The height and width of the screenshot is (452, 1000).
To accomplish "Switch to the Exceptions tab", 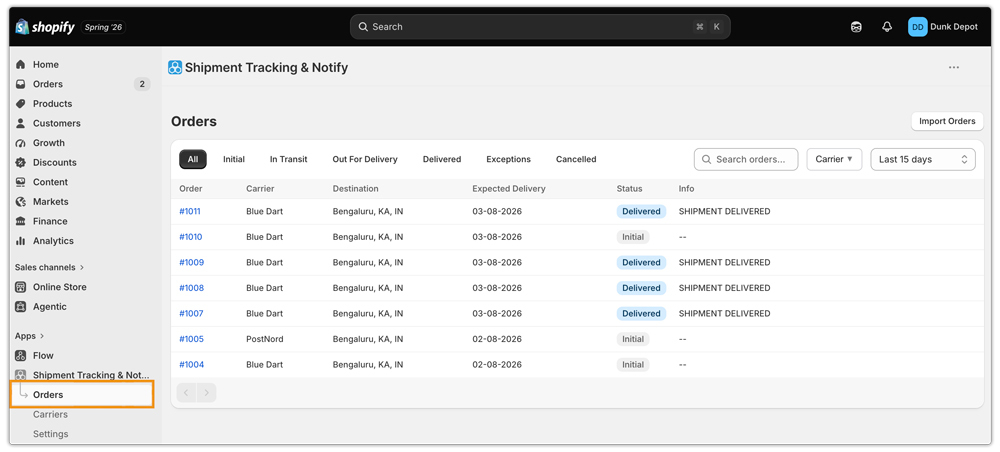I will [x=508, y=159].
